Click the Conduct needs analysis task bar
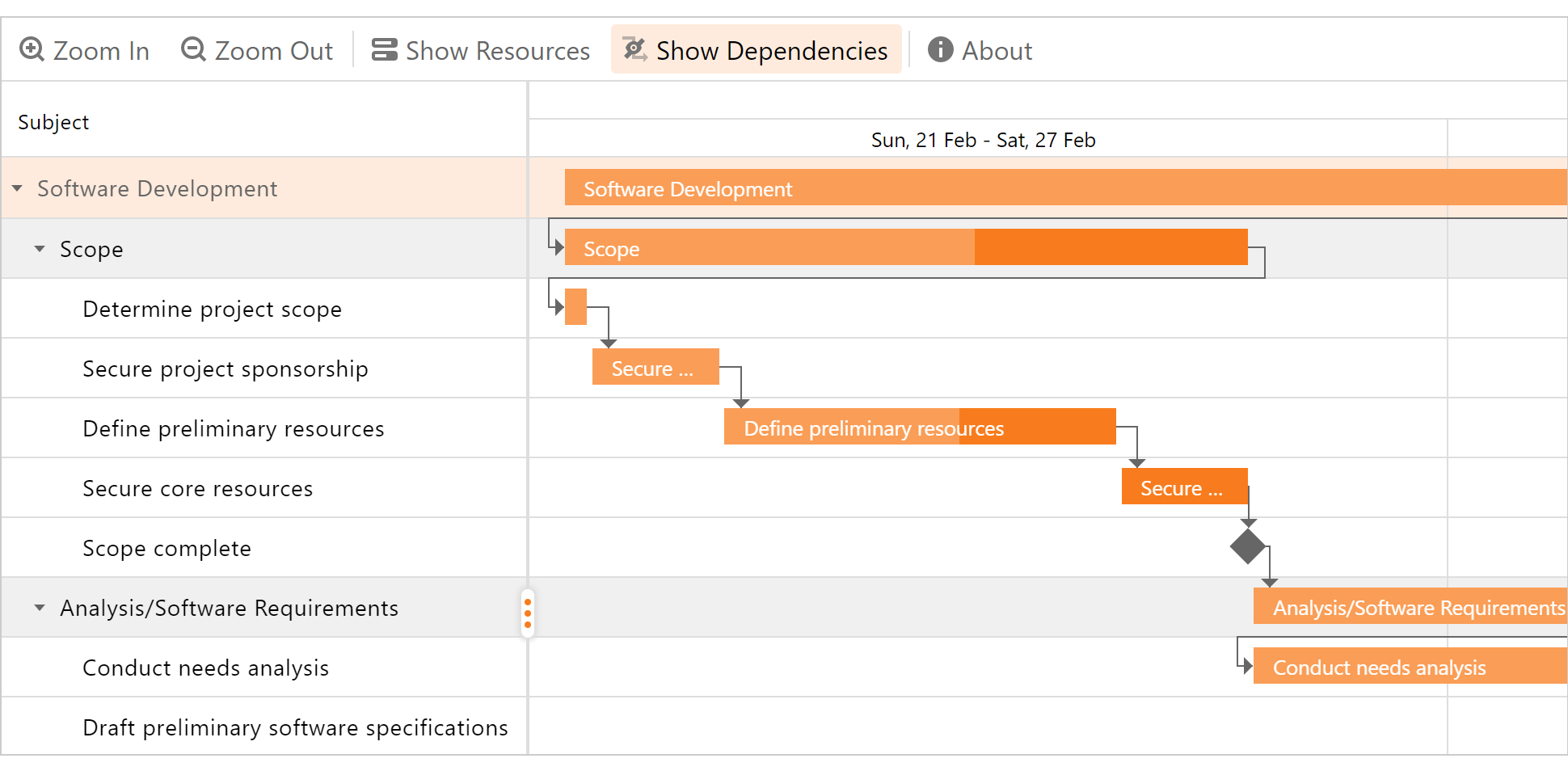Viewport: 1568px width, 771px height. coord(1406,667)
